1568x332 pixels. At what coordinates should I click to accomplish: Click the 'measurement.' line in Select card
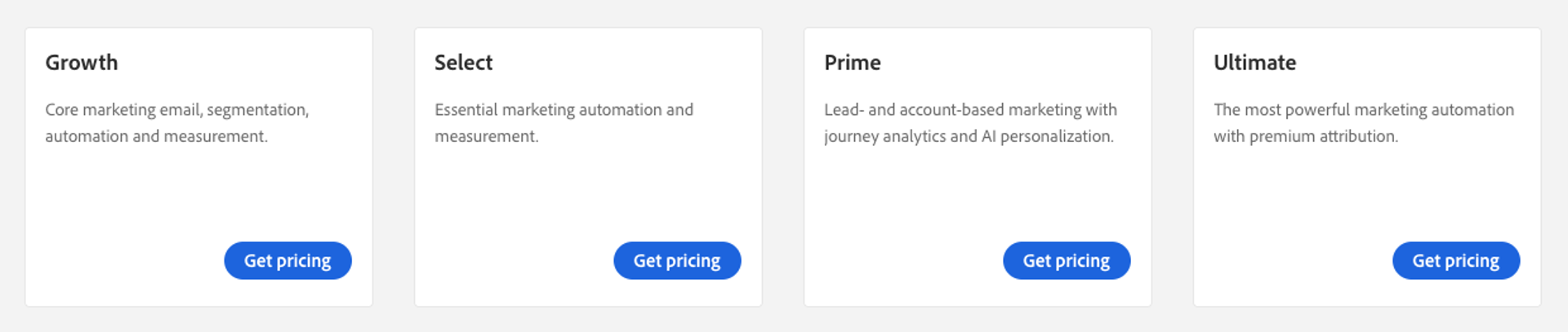[486, 136]
